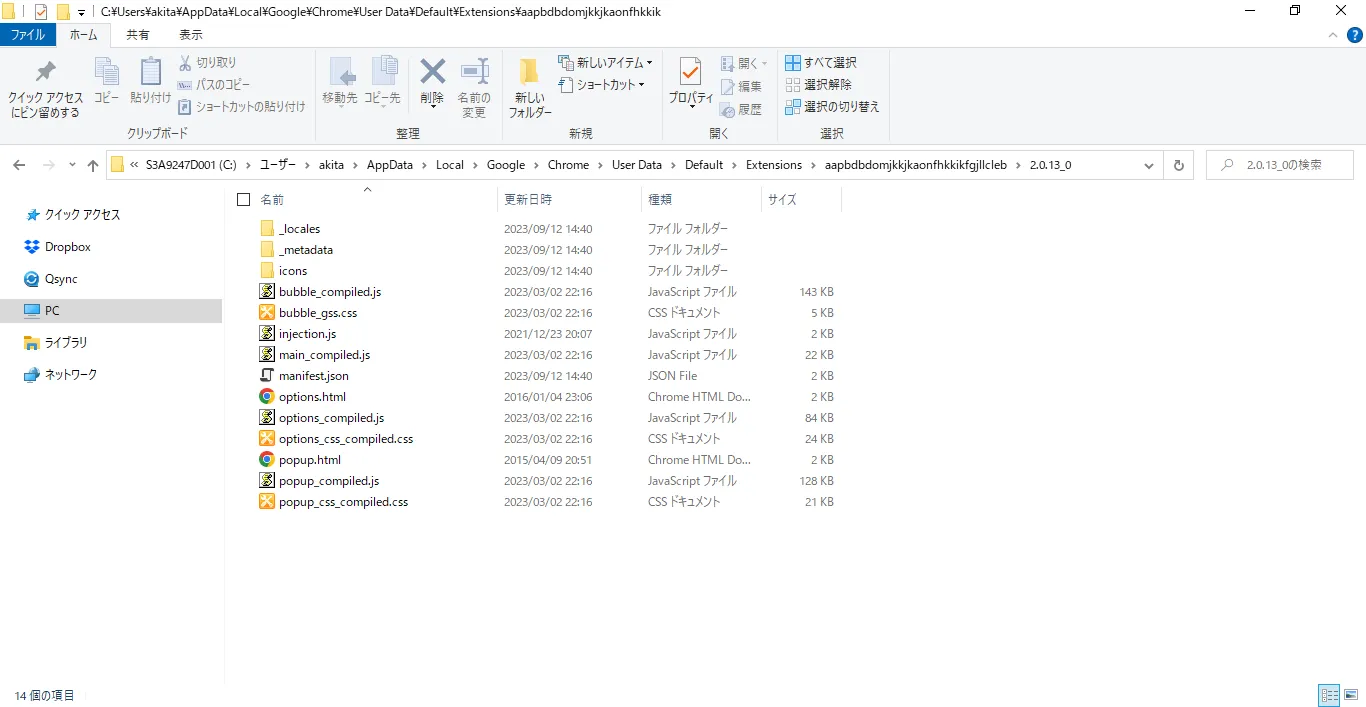Sort by Type (種類) column
1366x707 pixels.
coord(660,200)
